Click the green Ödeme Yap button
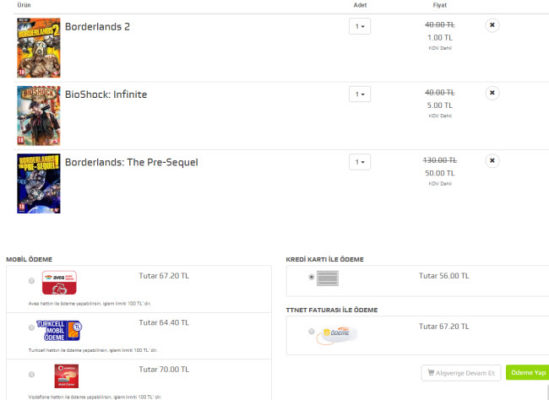Screen dimensions: 549x400 527,372
